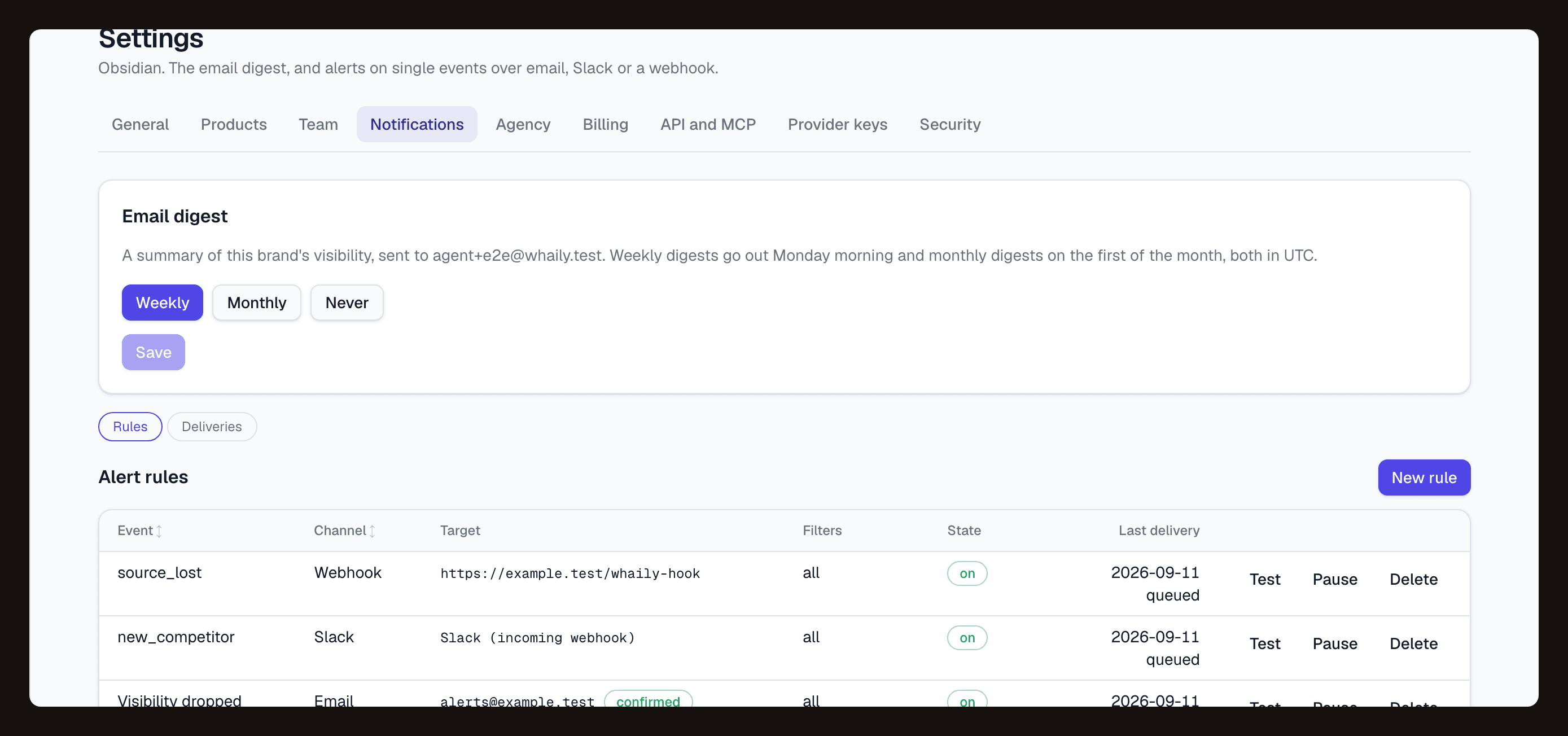Click the Email digest heading
Screen dimensions: 1568x736
pos(175,217)
